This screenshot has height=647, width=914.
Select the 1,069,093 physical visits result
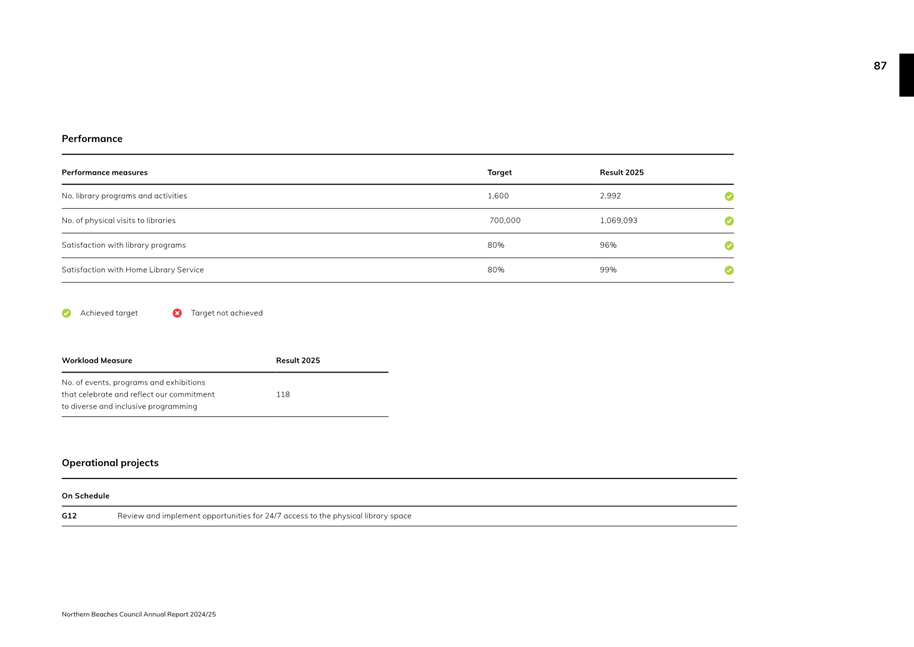pyautogui.click(x=618, y=221)
